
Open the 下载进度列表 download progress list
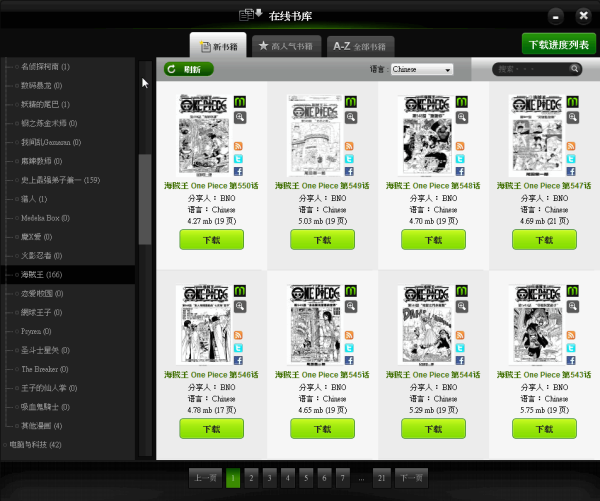(559, 44)
